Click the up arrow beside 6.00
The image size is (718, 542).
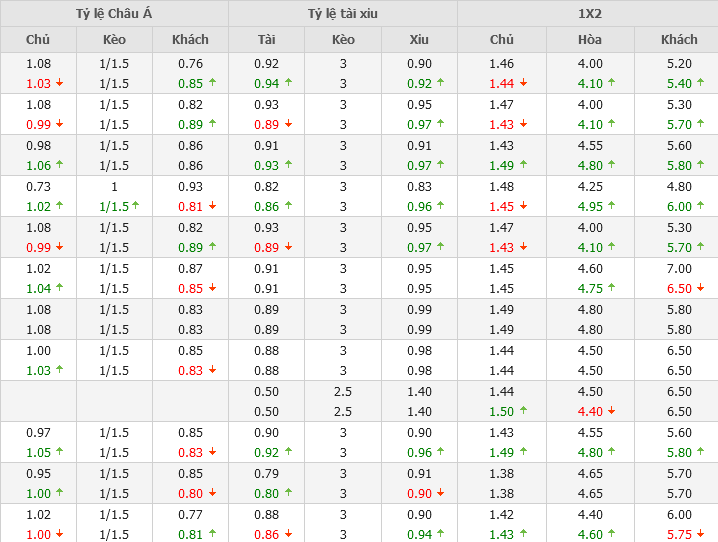pyautogui.click(x=700, y=206)
